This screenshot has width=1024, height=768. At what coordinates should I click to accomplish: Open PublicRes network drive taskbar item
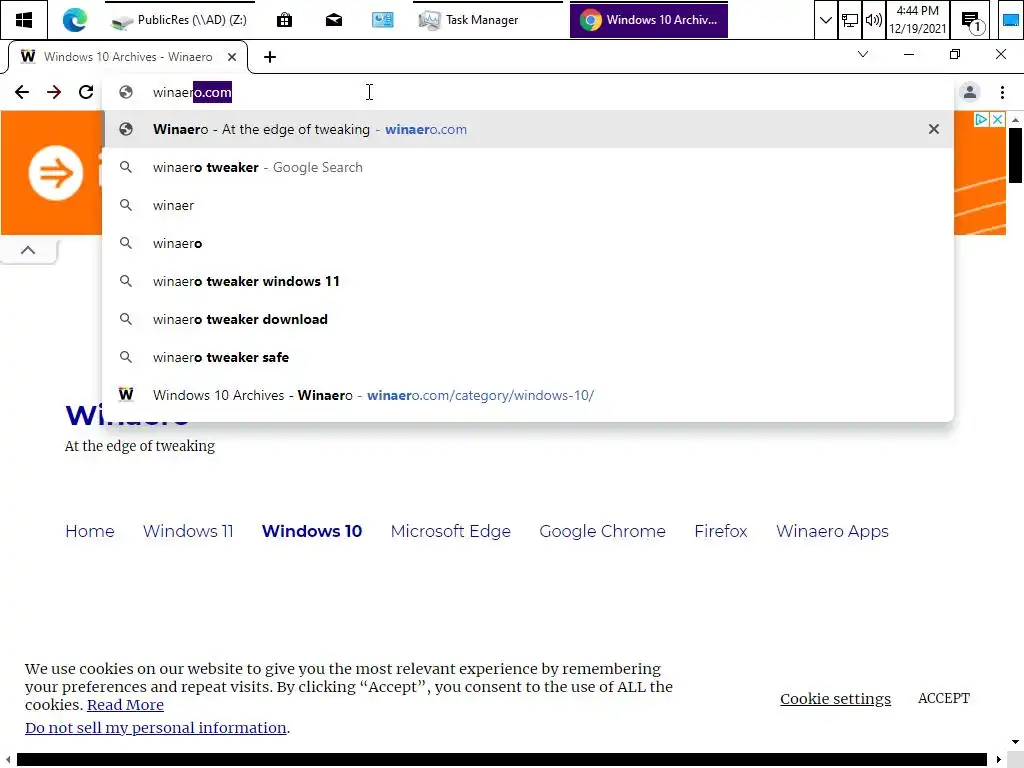tap(180, 20)
